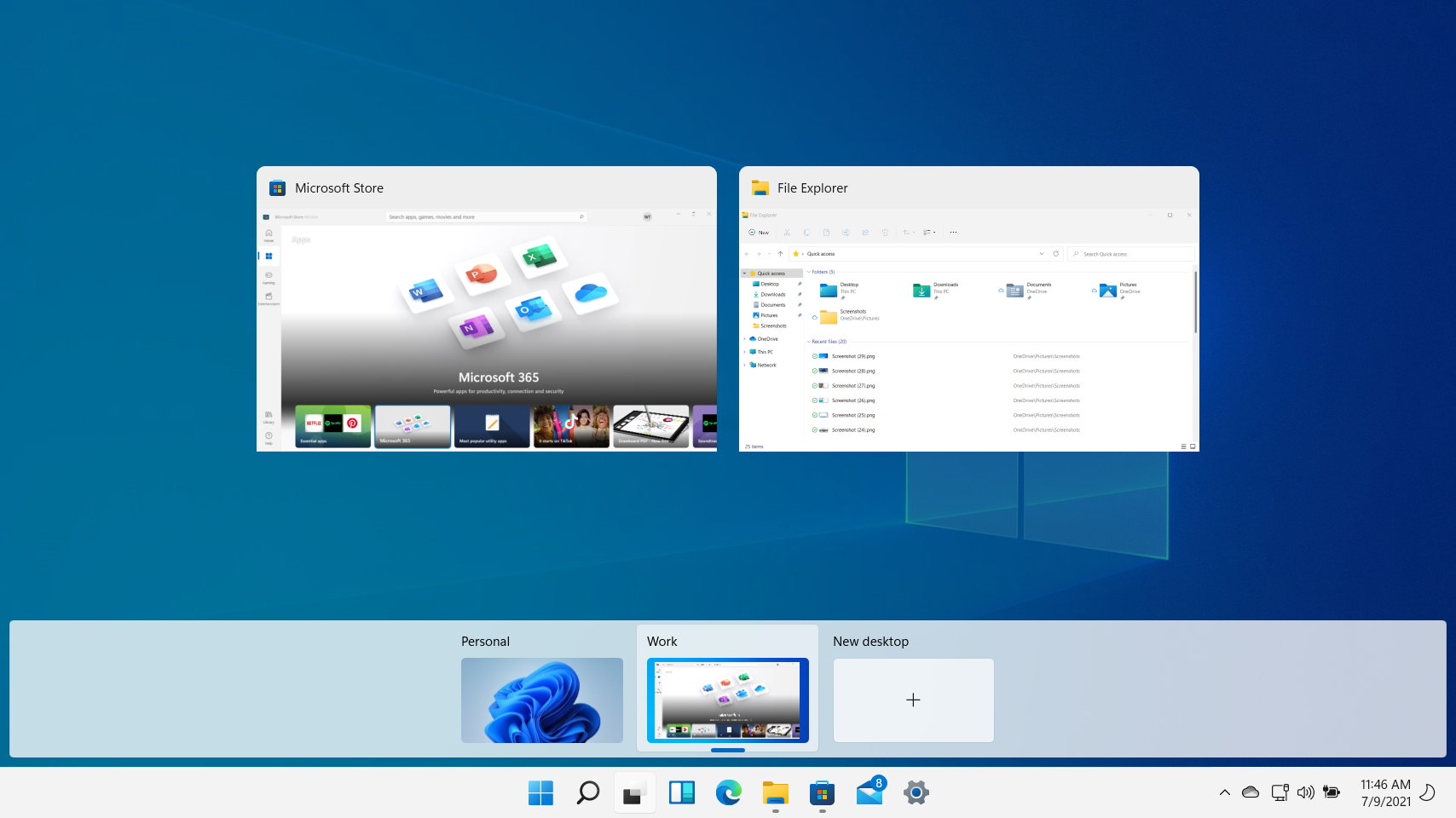Click the Share icon in File Explorer toolbar

[865, 232]
